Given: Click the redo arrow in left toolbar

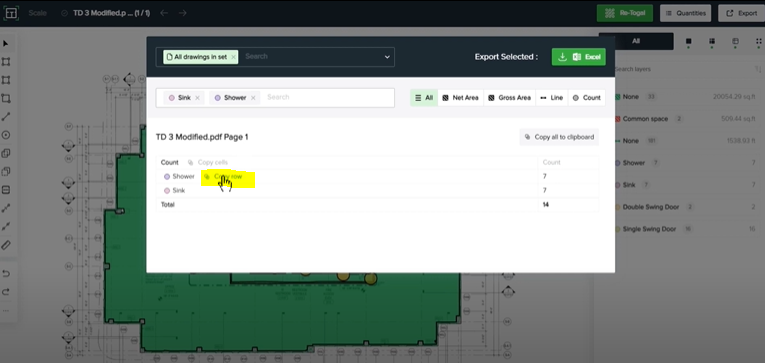Looking at the screenshot, I should [6, 292].
